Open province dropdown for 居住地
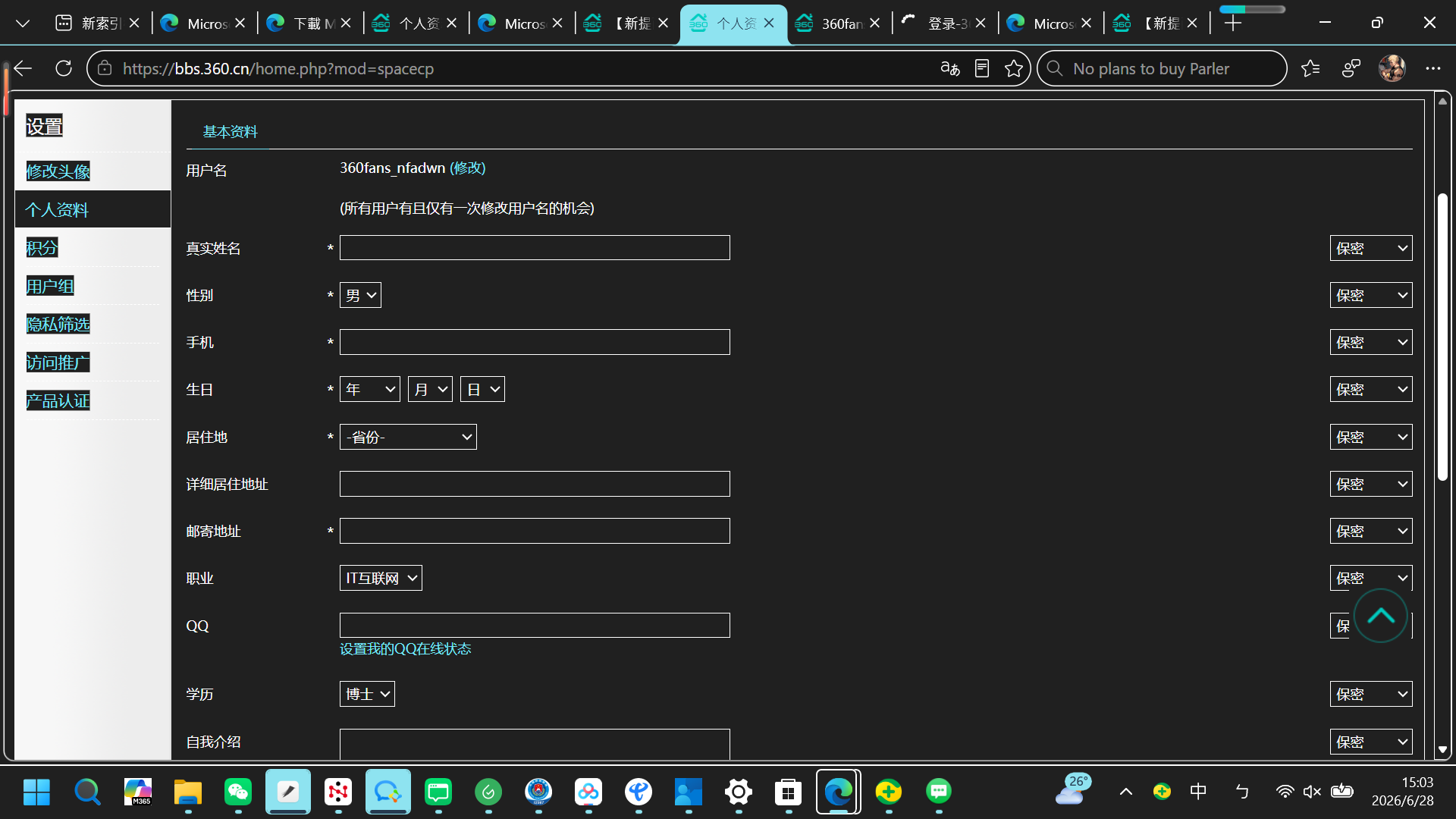The width and height of the screenshot is (1456, 819). pyautogui.click(x=408, y=437)
